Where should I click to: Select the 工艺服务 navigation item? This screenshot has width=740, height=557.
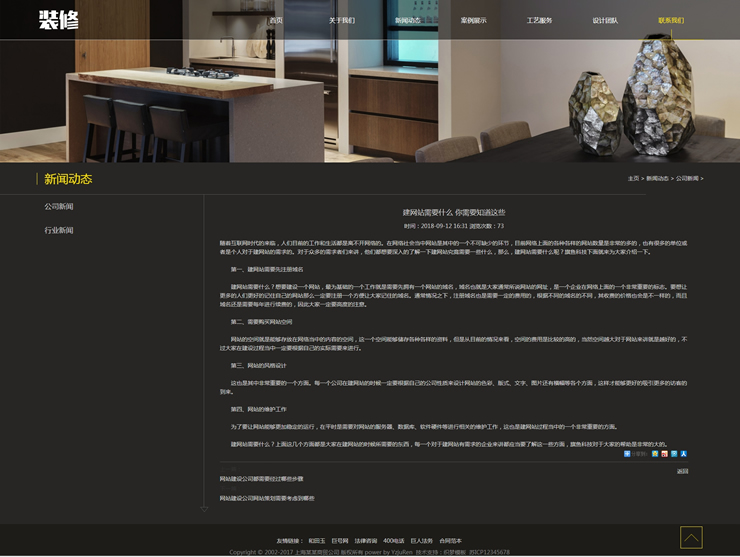pyautogui.click(x=539, y=20)
